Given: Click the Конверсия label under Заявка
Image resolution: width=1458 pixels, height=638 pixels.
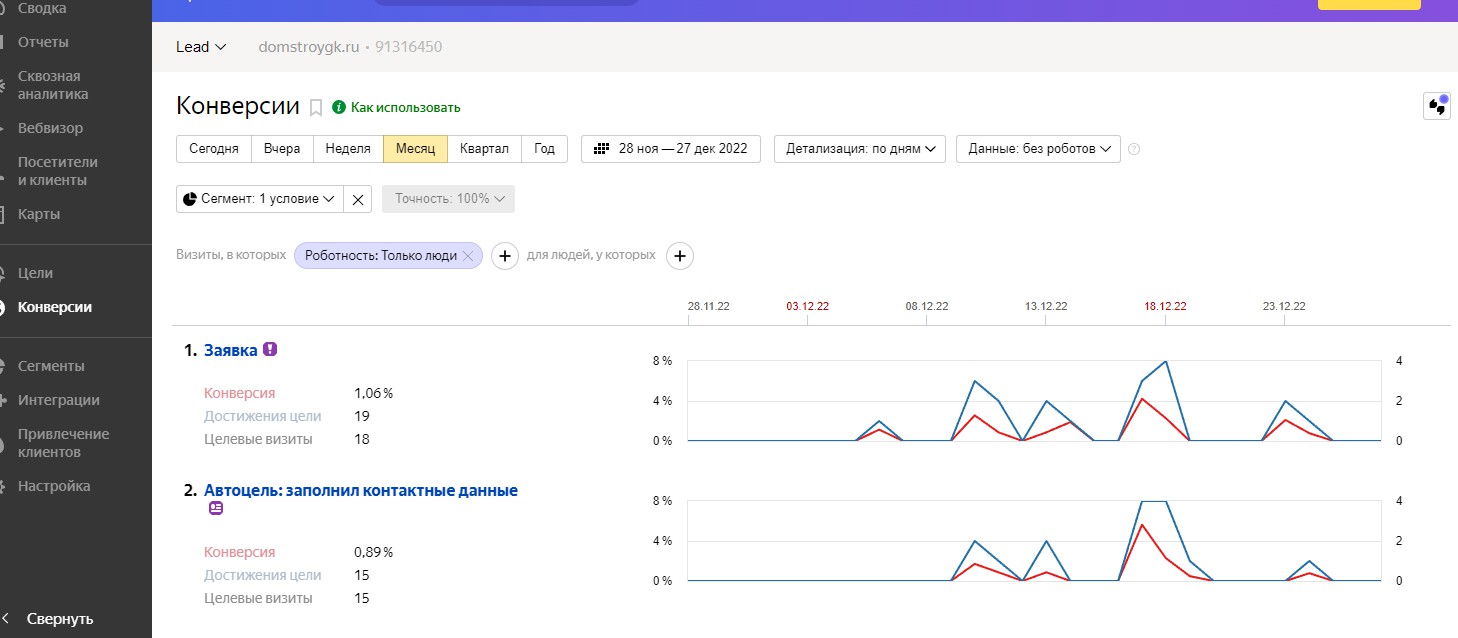Looking at the screenshot, I should tap(239, 393).
